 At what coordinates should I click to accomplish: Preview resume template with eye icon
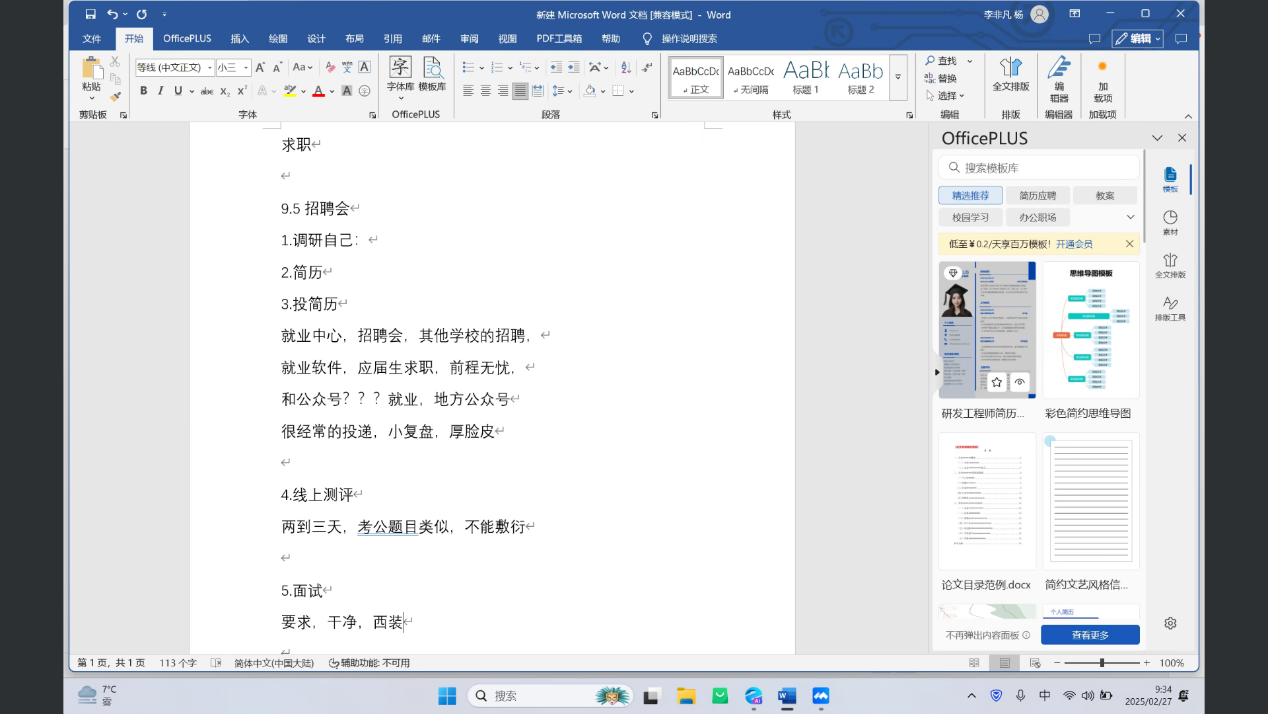[1020, 382]
